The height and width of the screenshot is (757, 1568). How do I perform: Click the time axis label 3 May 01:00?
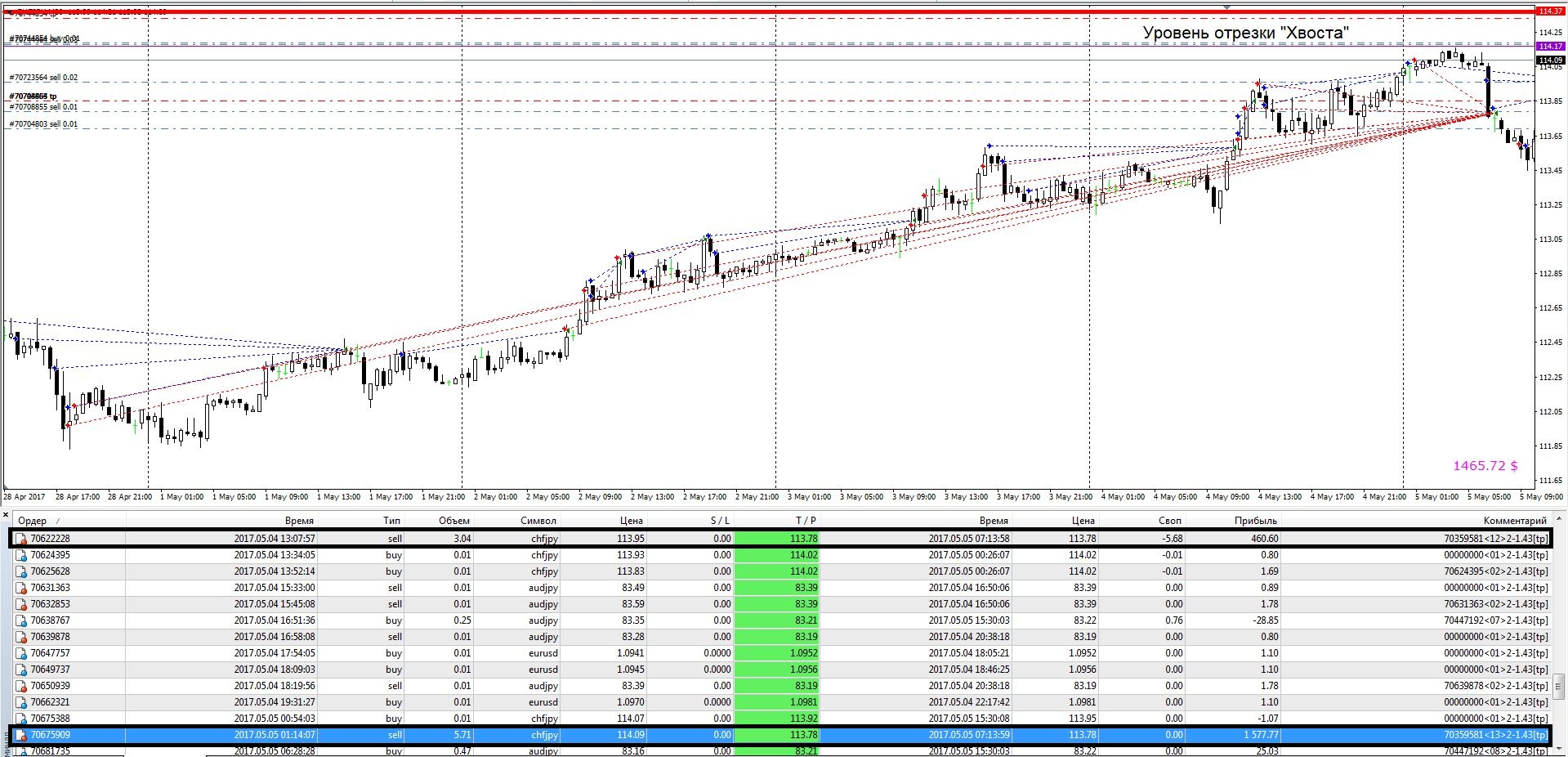(809, 496)
